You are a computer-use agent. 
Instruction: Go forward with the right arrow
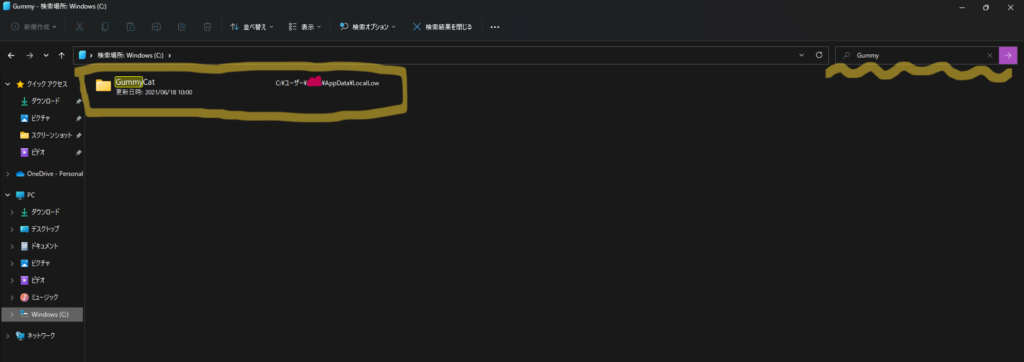tap(29, 56)
